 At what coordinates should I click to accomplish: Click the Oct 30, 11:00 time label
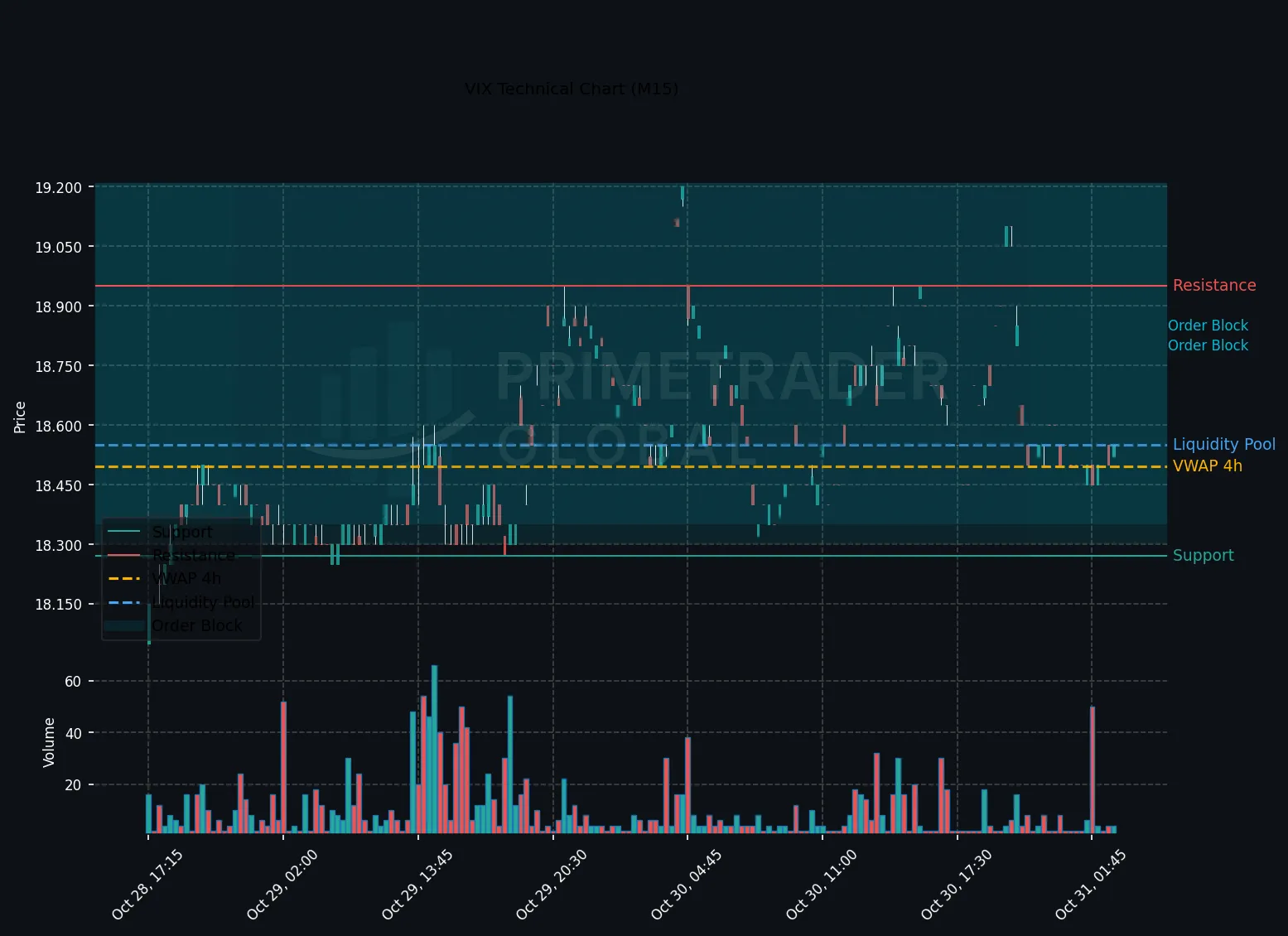[822, 884]
